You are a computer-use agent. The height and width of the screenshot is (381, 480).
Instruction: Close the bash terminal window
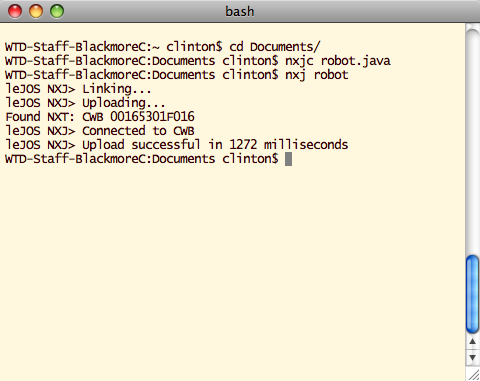pos(15,11)
